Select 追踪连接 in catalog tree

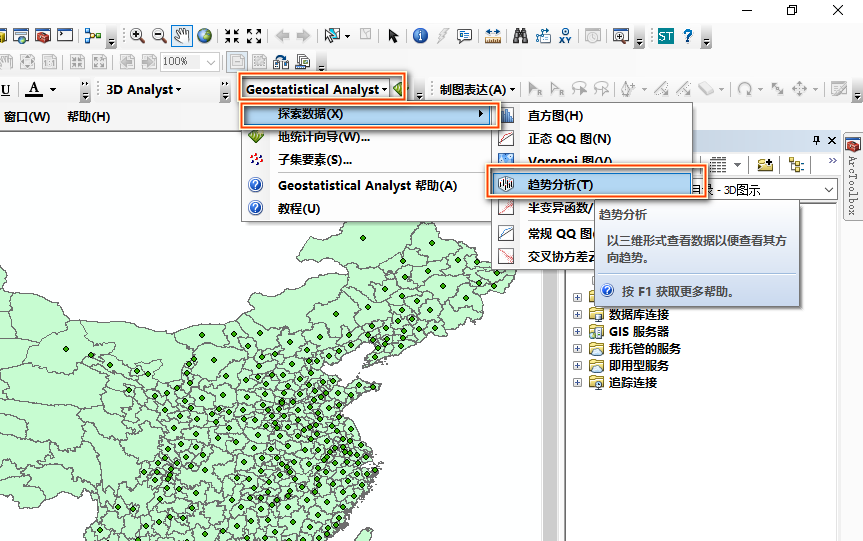coord(632,382)
